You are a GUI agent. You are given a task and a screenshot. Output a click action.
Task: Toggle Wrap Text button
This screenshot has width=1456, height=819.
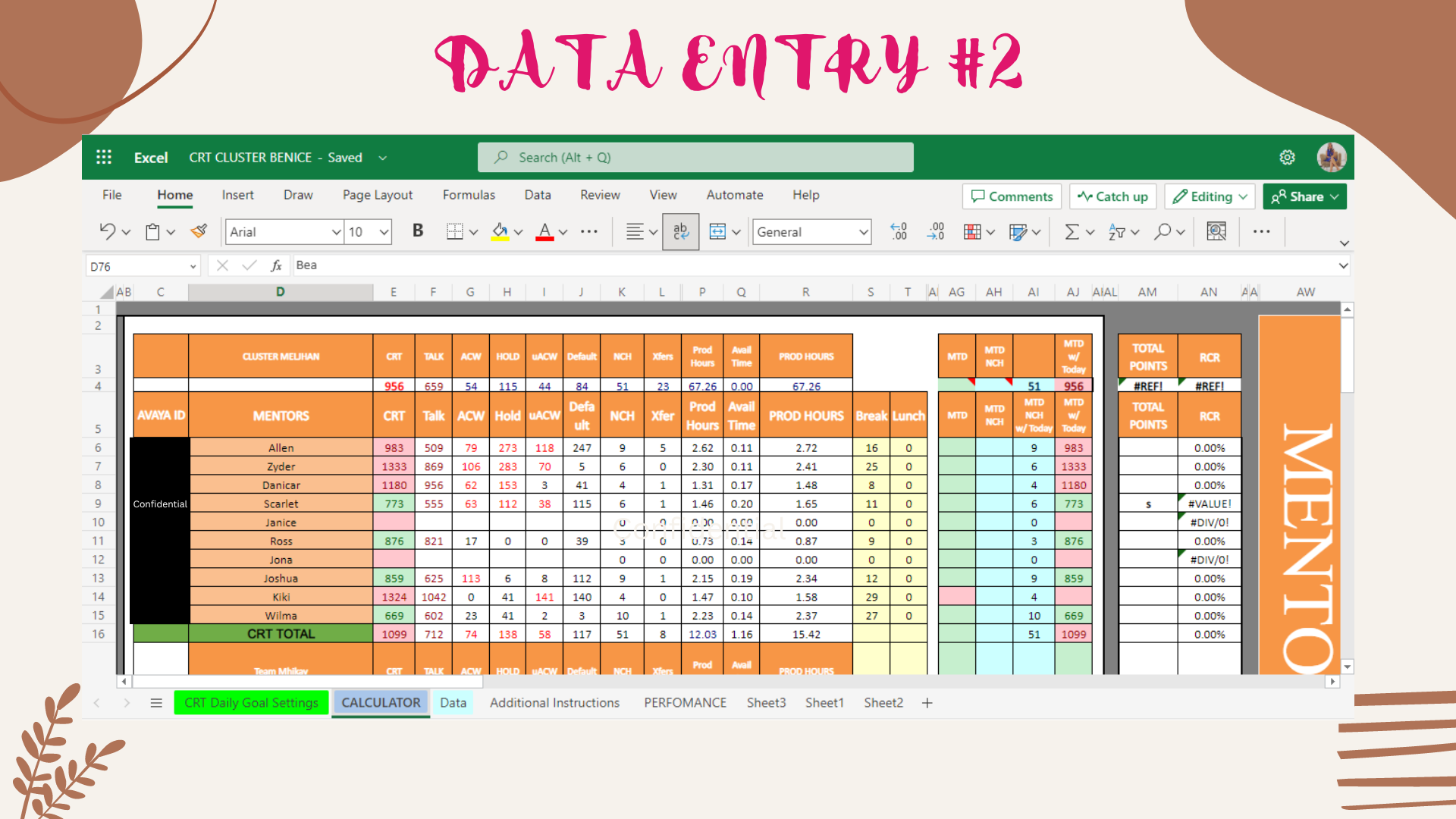[680, 231]
